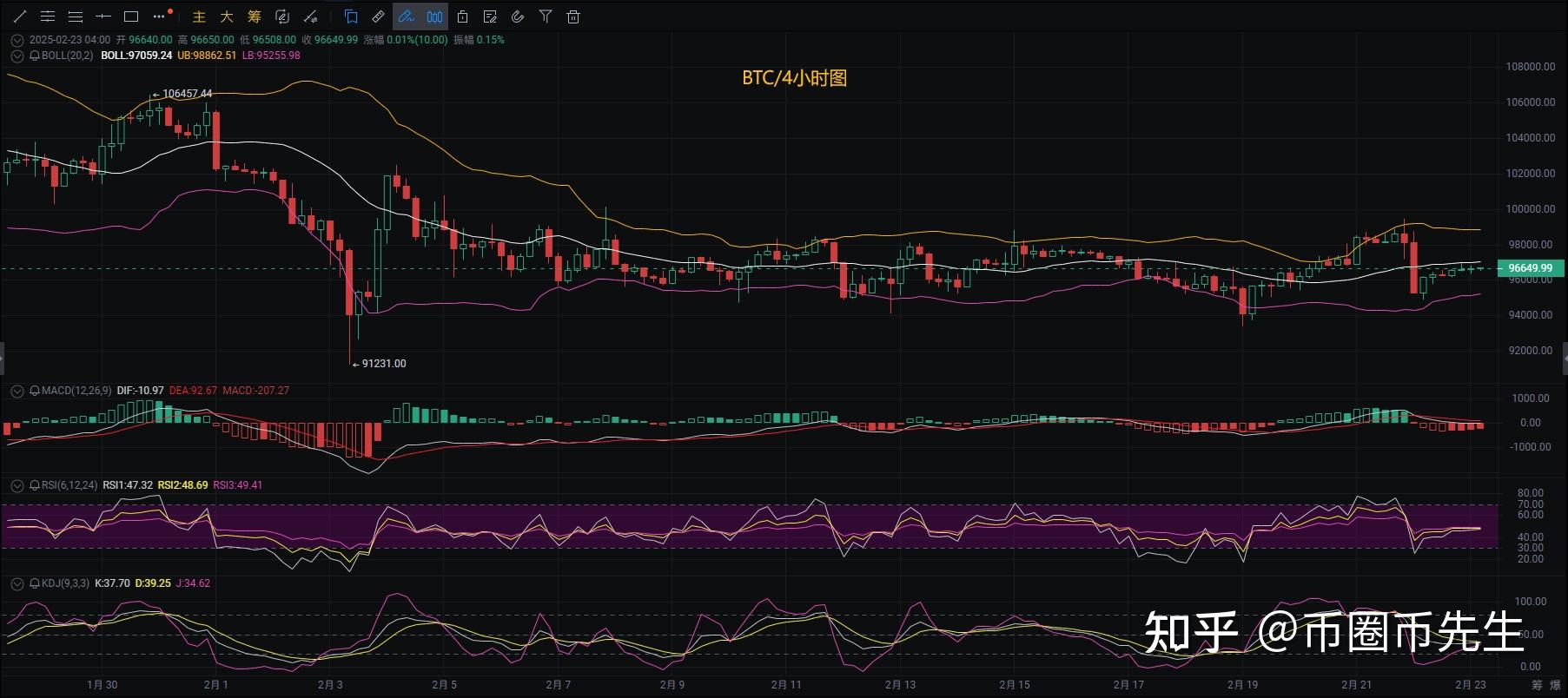The height and width of the screenshot is (698, 1568).
Task: Click the funnel filter icon
Action: pyautogui.click(x=546, y=16)
